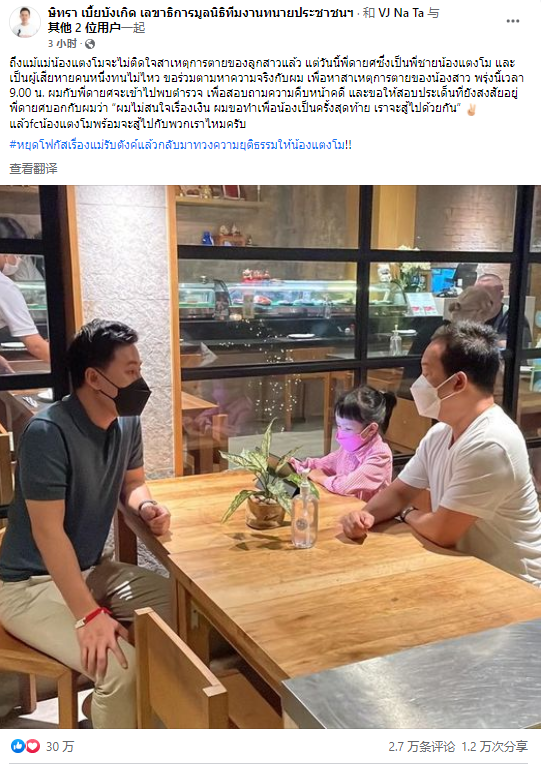Click the hand sanitizer bottle in photo

[305, 510]
